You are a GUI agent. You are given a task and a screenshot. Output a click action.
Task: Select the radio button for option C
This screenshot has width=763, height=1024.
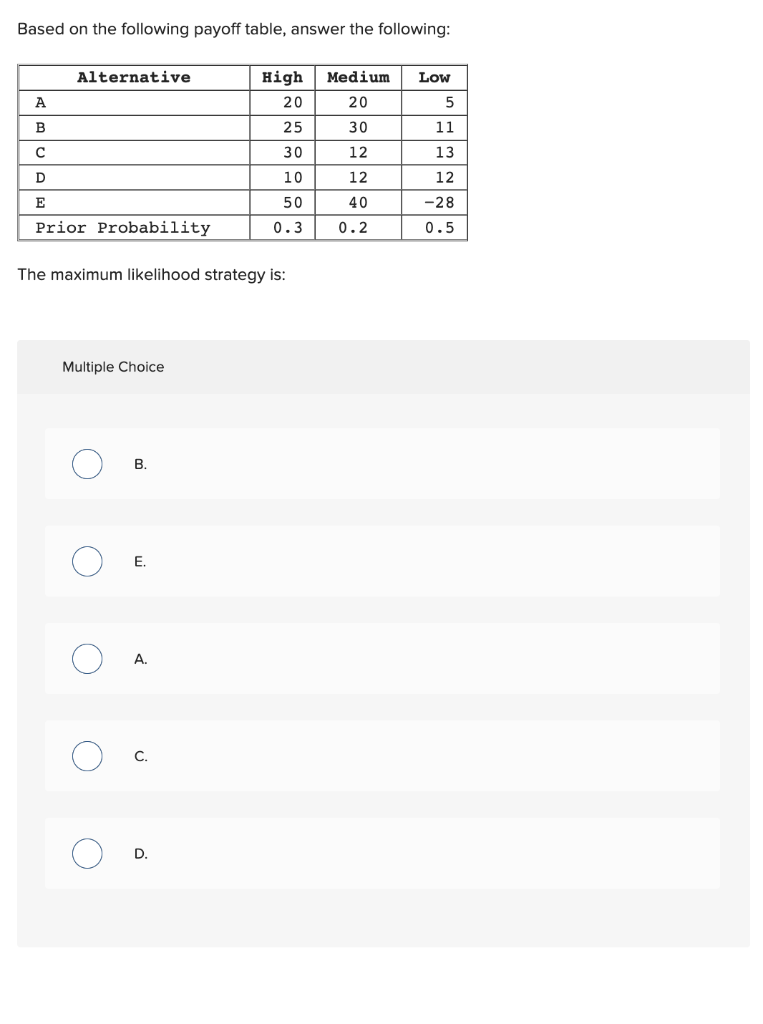coord(86,756)
